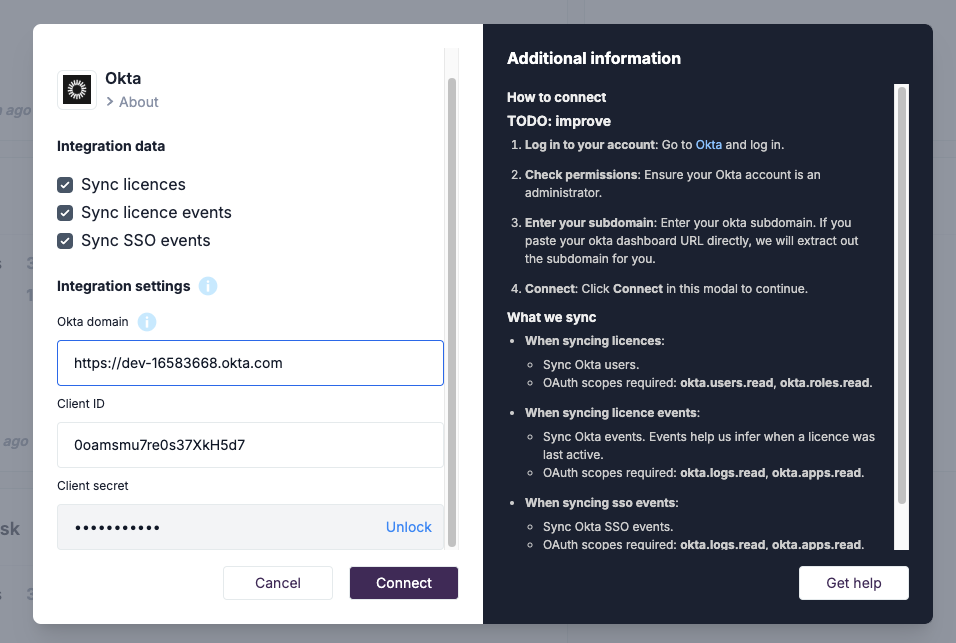Expand the About section under Okta
Viewport: 956px width, 643px height.
click(132, 102)
